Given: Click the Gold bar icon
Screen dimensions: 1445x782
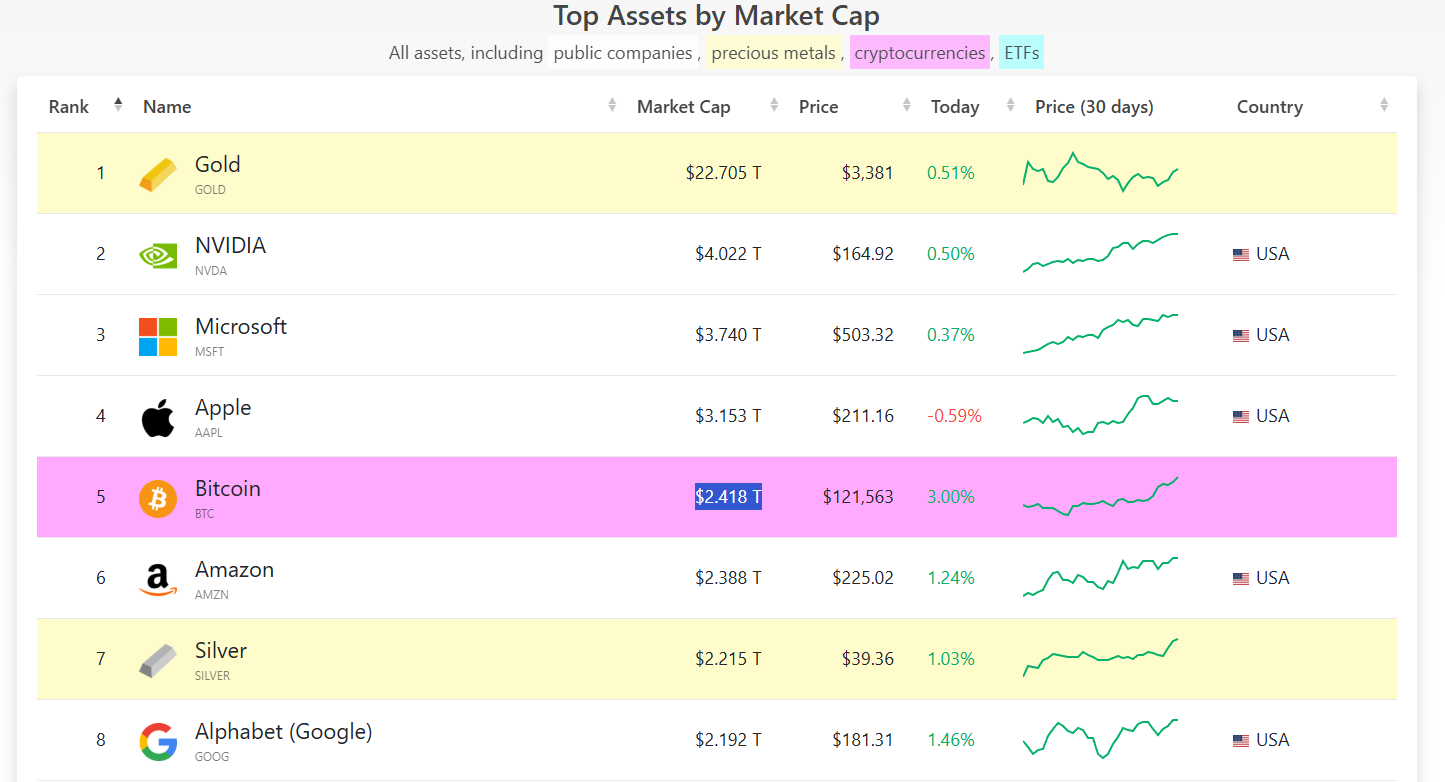Looking at the screenshot, I should click(158, 174).
